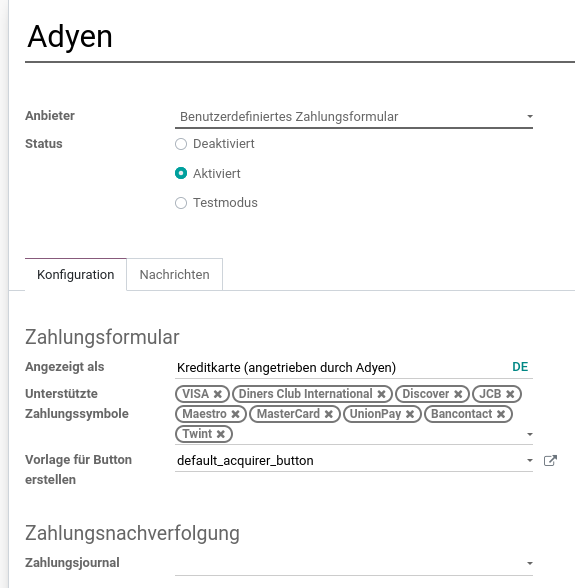Remove the Bancontact tag
575x588 pixels.
click(x=501, y=414)
